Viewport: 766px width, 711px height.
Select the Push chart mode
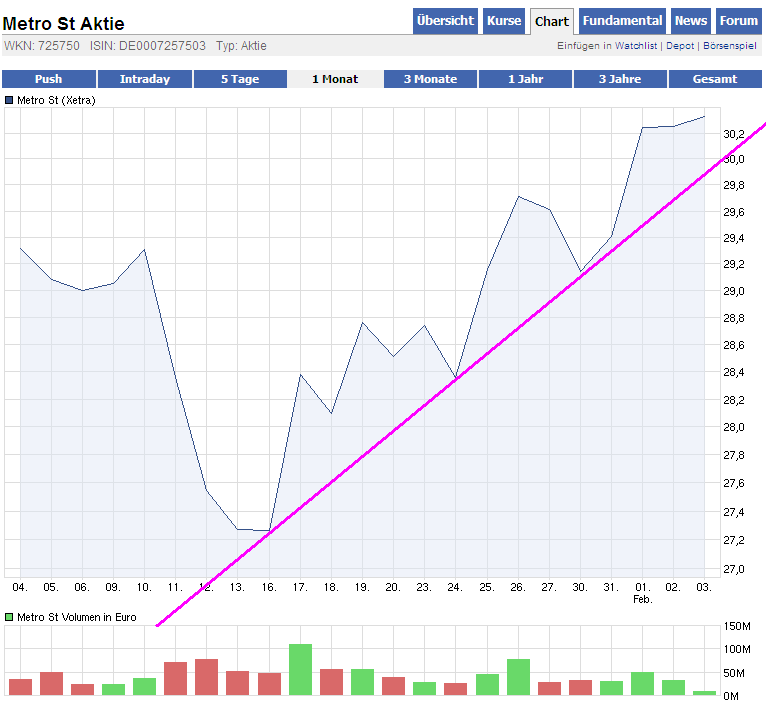point(48,79)
